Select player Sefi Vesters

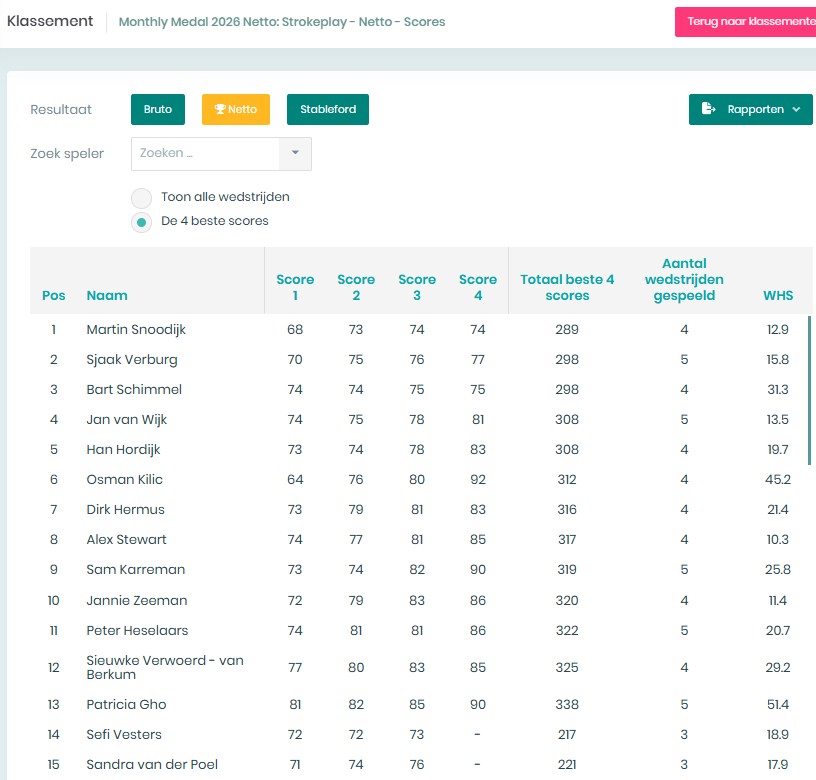point(124,735)
